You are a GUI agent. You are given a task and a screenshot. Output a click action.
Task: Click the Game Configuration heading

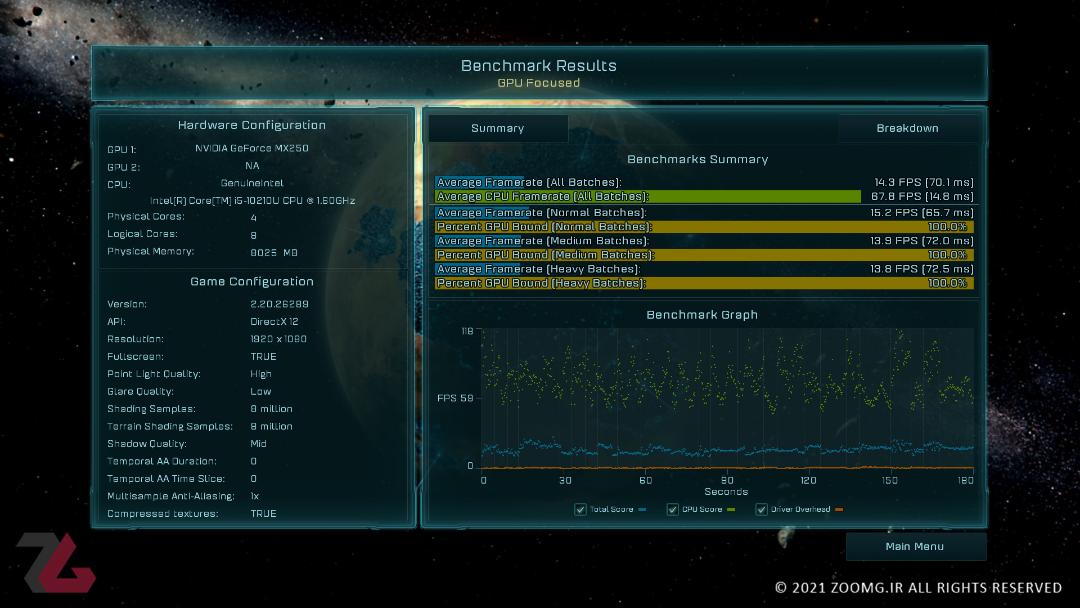tap(251, 281)
